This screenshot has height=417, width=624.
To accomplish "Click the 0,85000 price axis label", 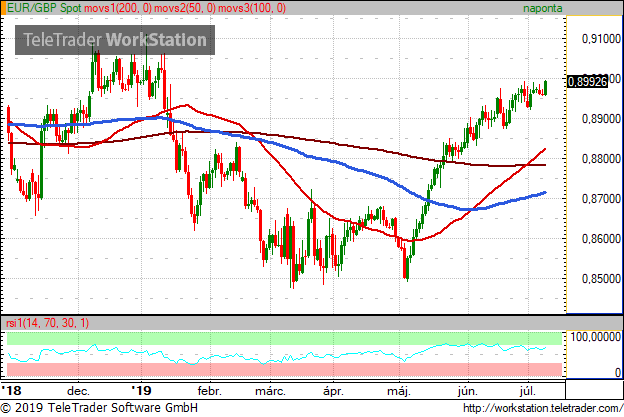I will 601,279.
